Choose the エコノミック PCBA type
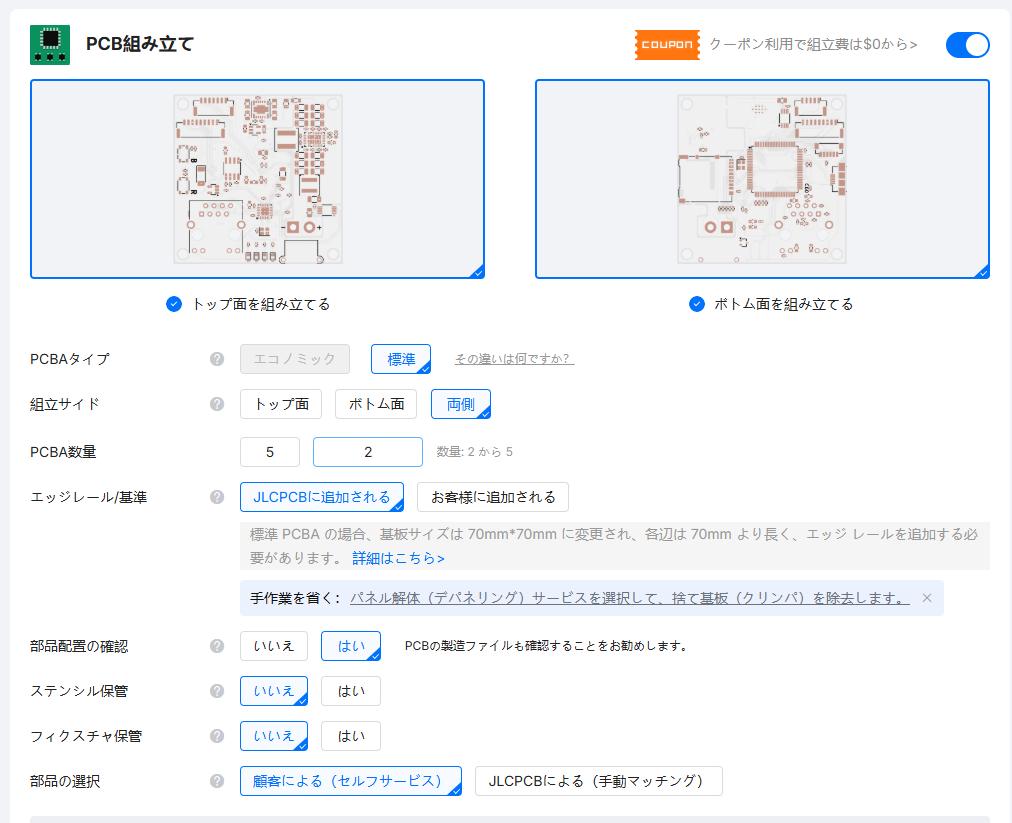1012x823 pixels. (x=295, y=359)
